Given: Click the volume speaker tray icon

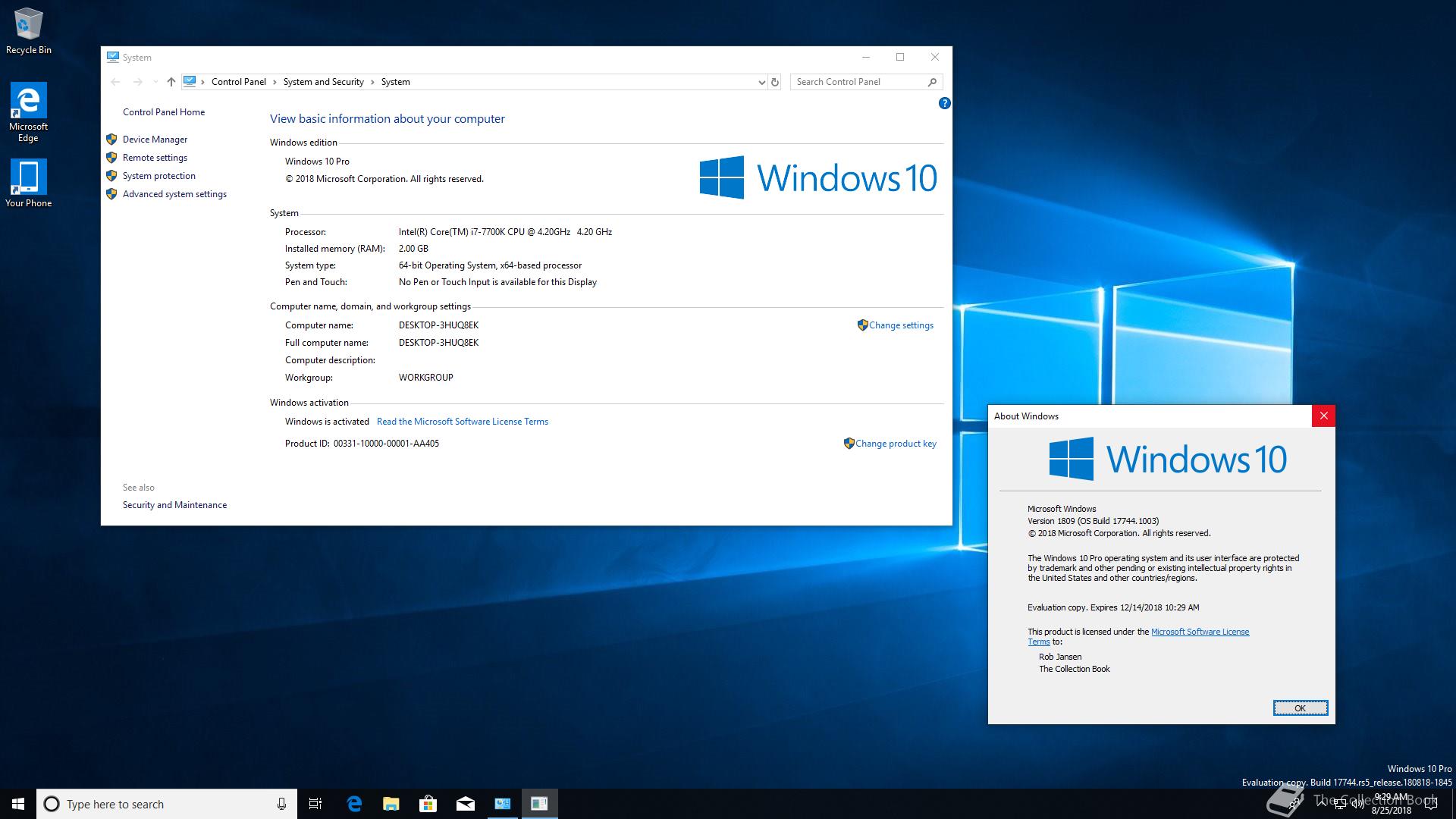Looking at the screenshot, I should 1358,804.
